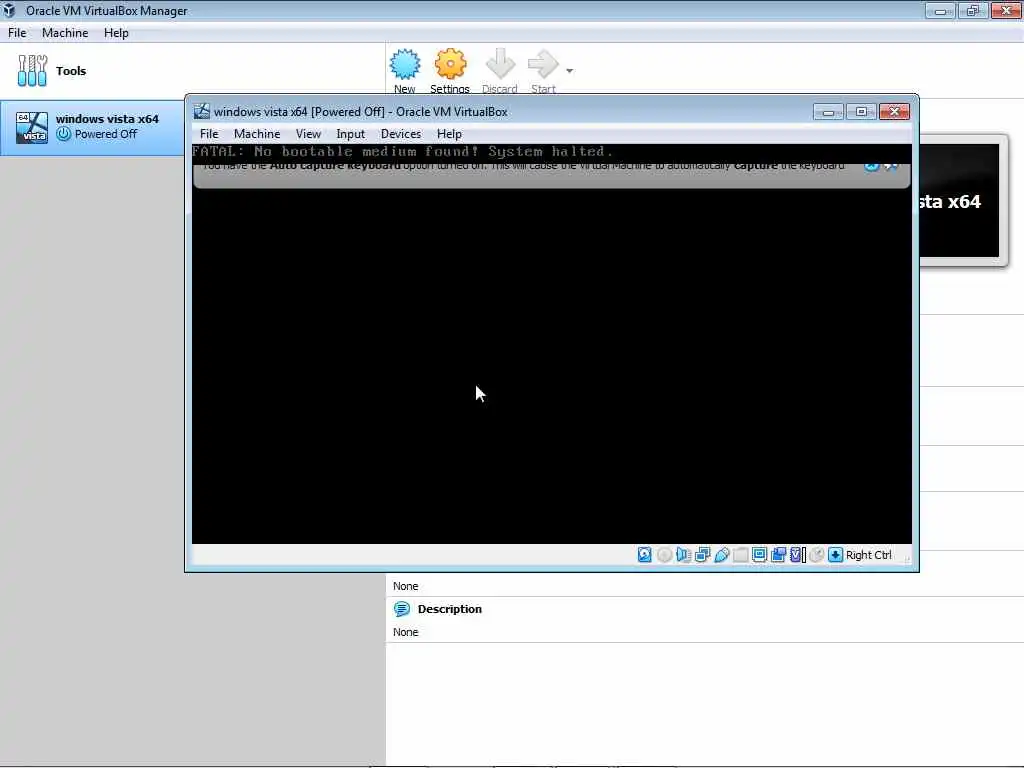Screen dimensions: 1024x768
Task: Click the Vista 64 OS icon in the list
Action: point(32,127)
